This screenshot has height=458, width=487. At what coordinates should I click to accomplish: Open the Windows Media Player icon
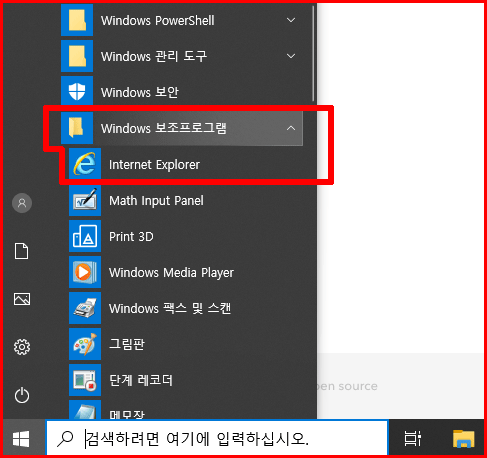pos(85,272)
